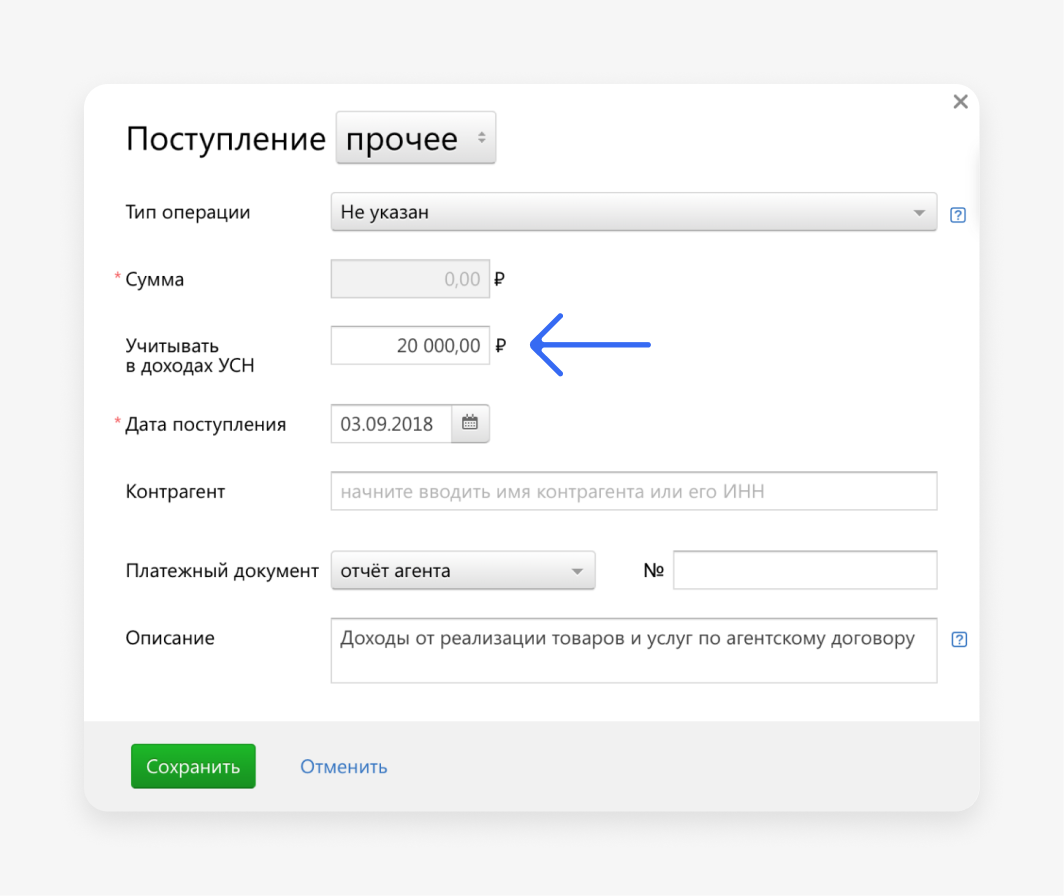Image resolution: width=1064 pixels, height=896 pixels.
Task: Click the Контрагент label
Action: coord(175,491)
